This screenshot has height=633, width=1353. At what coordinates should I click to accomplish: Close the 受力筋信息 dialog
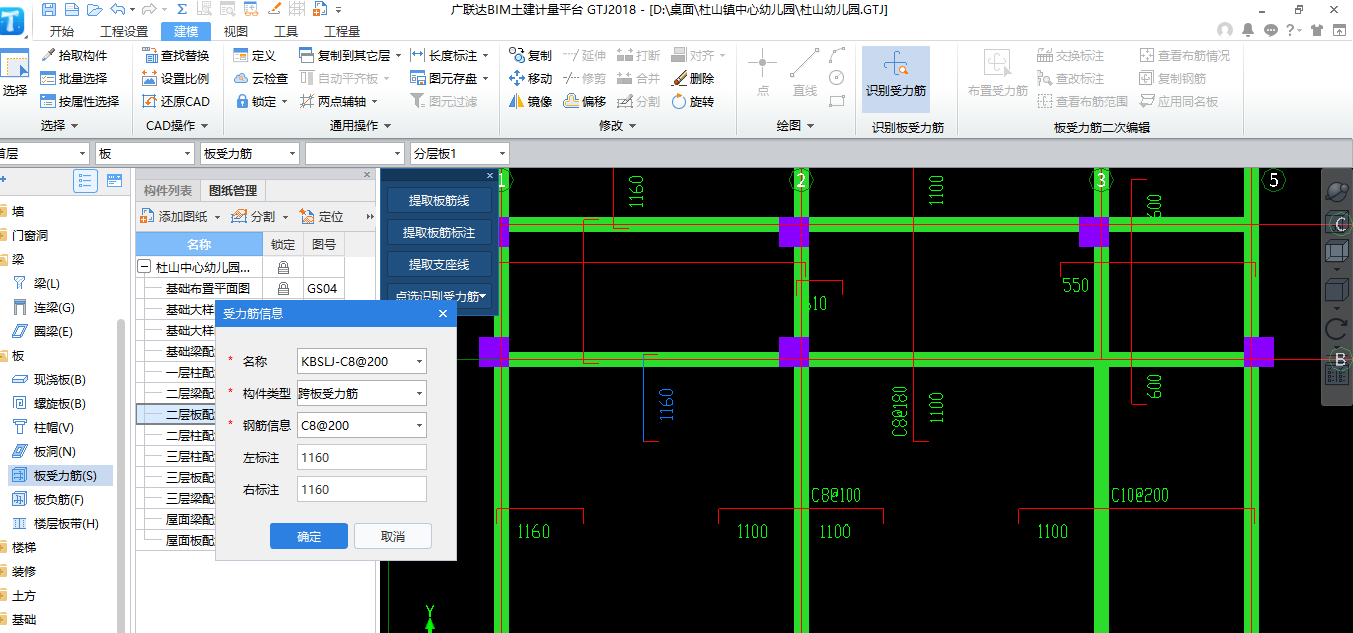[x=443, y=313]
